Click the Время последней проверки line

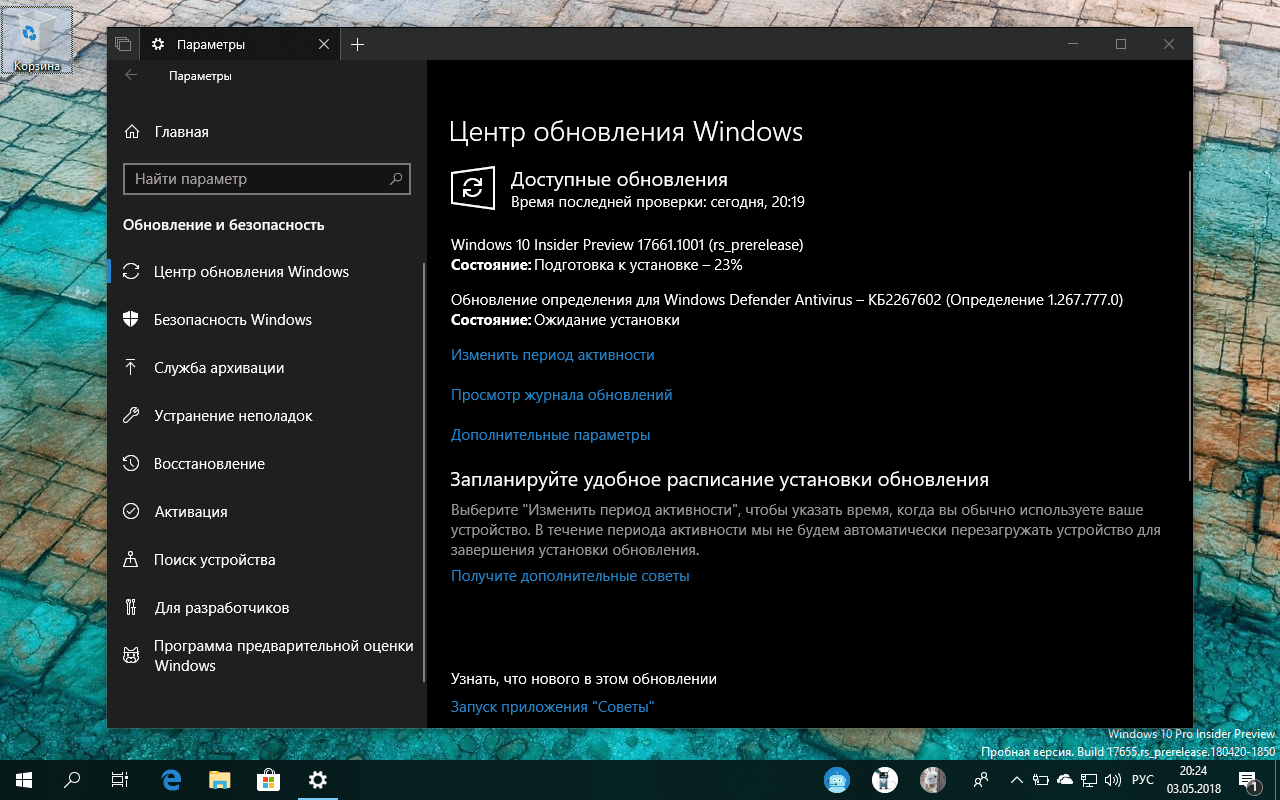(658, 202)
